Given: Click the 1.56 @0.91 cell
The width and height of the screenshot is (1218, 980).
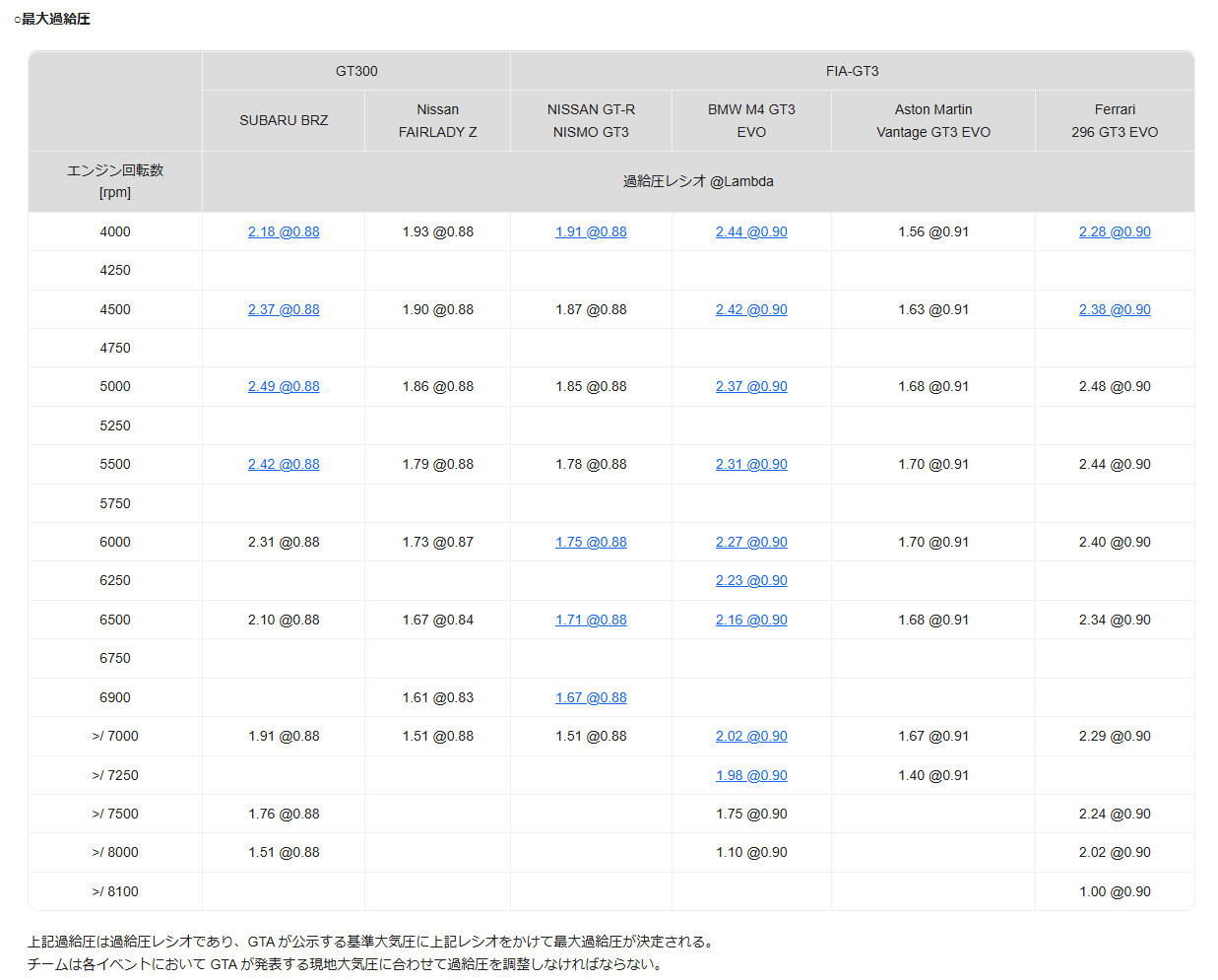Looking at the screenshot, I should click(x=933, y=231).
